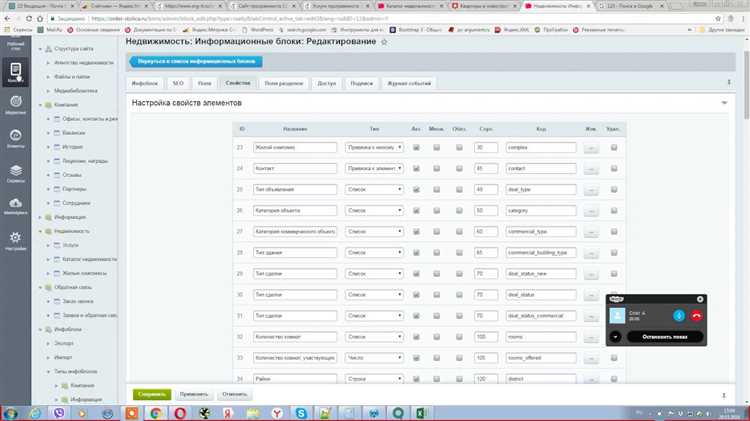Return to information blocks list button
Viewport: 750px width, 421px height.
point(196,61)
